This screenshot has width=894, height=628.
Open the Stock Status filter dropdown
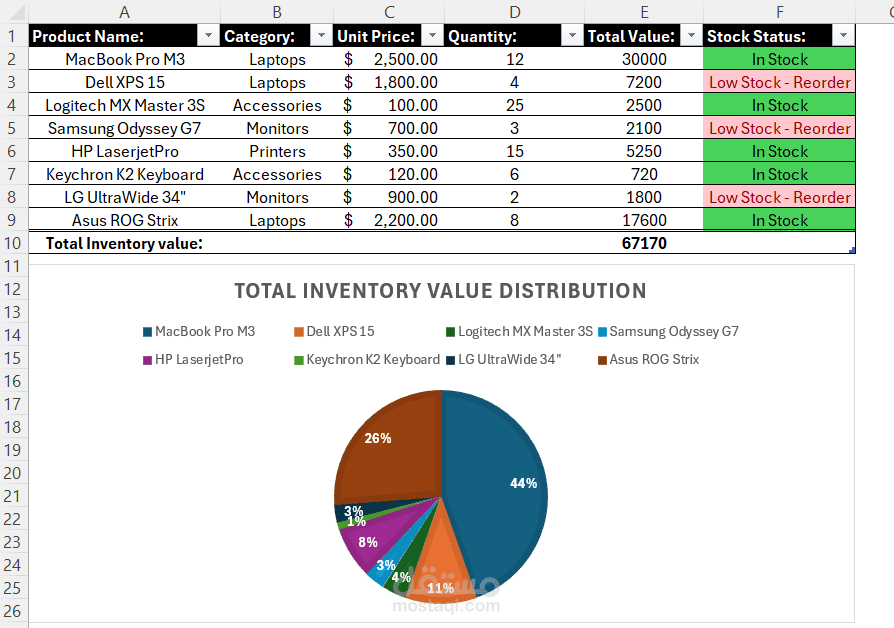(843, 36)
